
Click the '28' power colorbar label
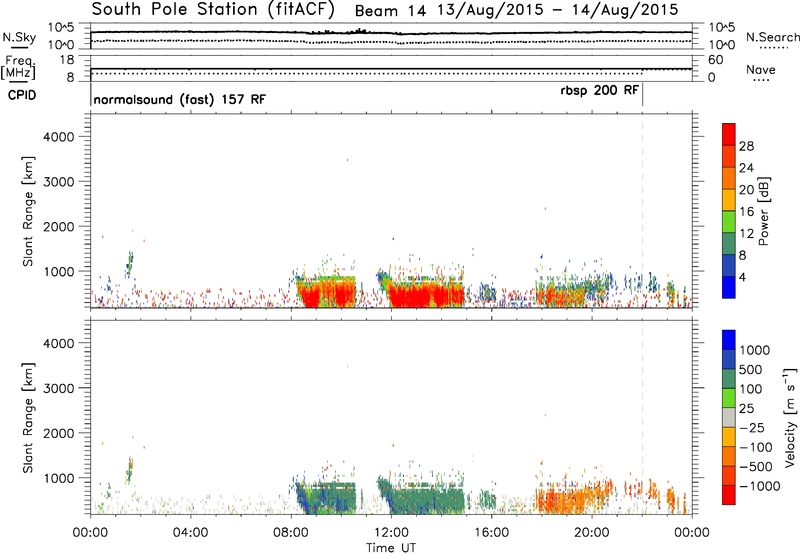click(746, 146)
